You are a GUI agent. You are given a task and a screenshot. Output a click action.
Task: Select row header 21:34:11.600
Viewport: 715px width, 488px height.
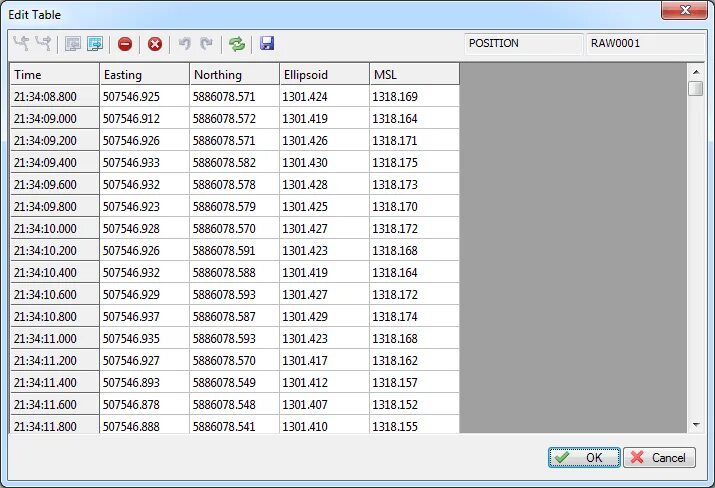point(55,404)
